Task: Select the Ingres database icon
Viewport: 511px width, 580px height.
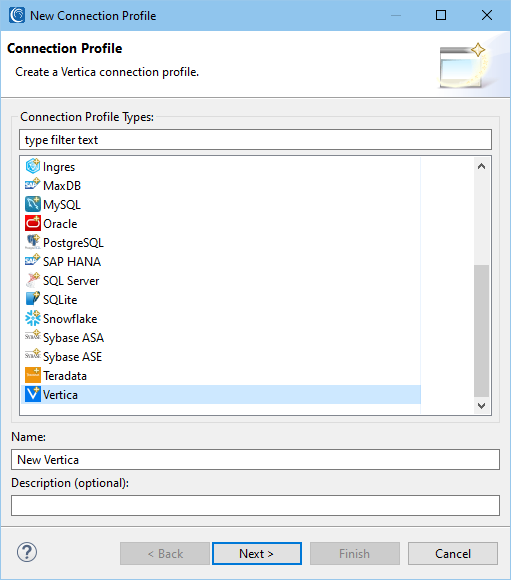Action: 33,166
